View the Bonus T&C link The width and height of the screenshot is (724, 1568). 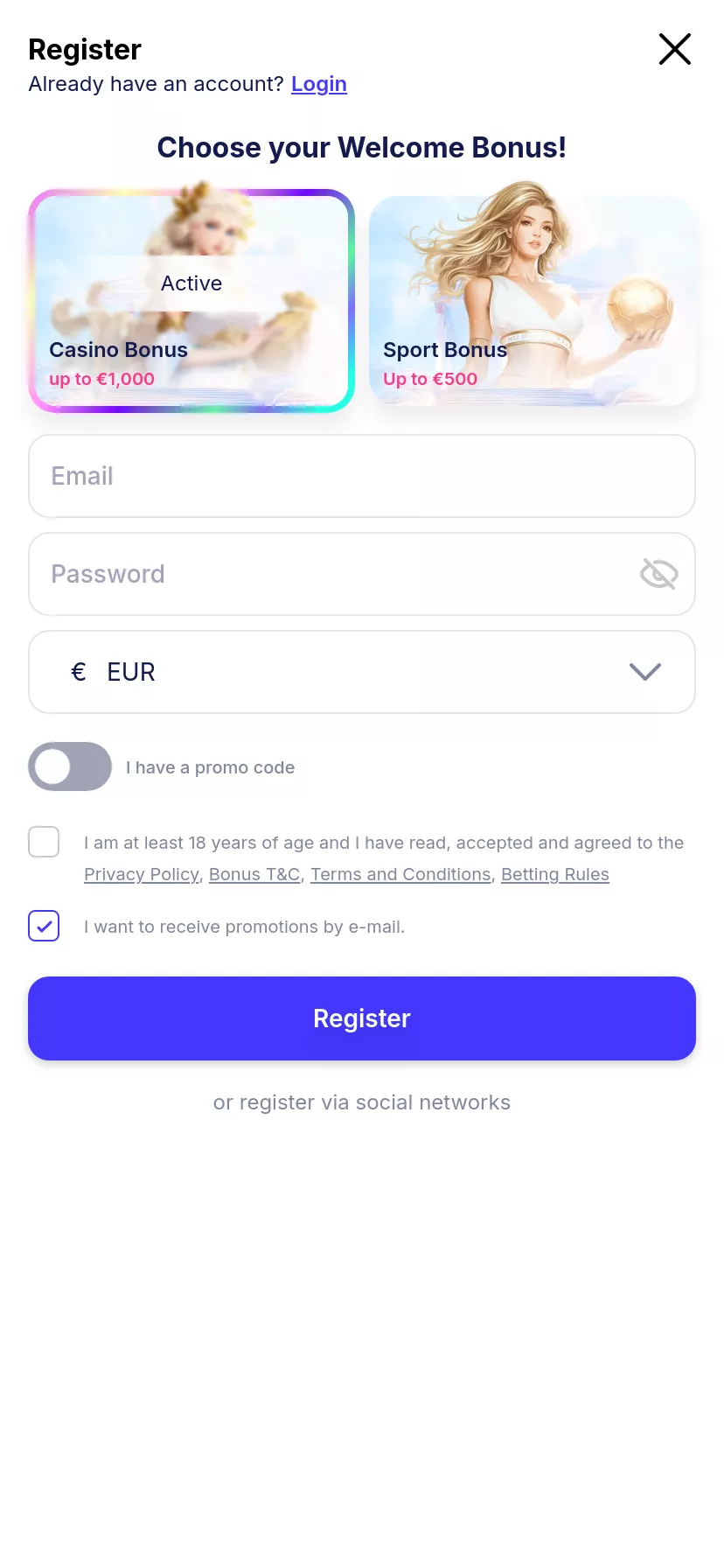254,874
